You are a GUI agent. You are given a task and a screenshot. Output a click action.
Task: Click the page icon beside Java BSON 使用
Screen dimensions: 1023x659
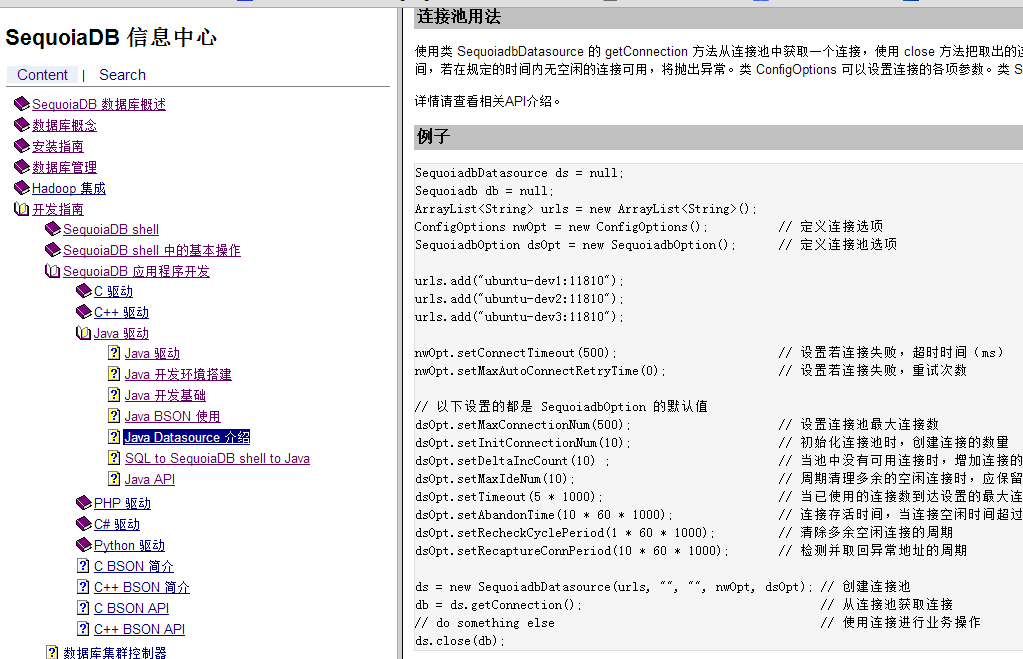[x=114, y=416]
